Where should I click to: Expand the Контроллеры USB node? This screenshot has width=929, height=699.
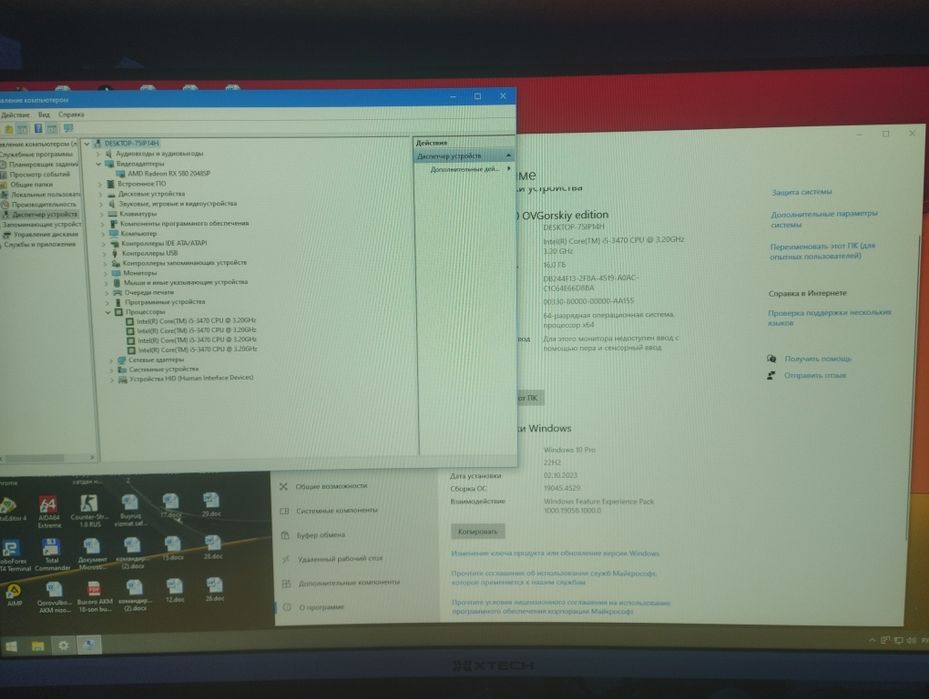[x=105, y=254]
